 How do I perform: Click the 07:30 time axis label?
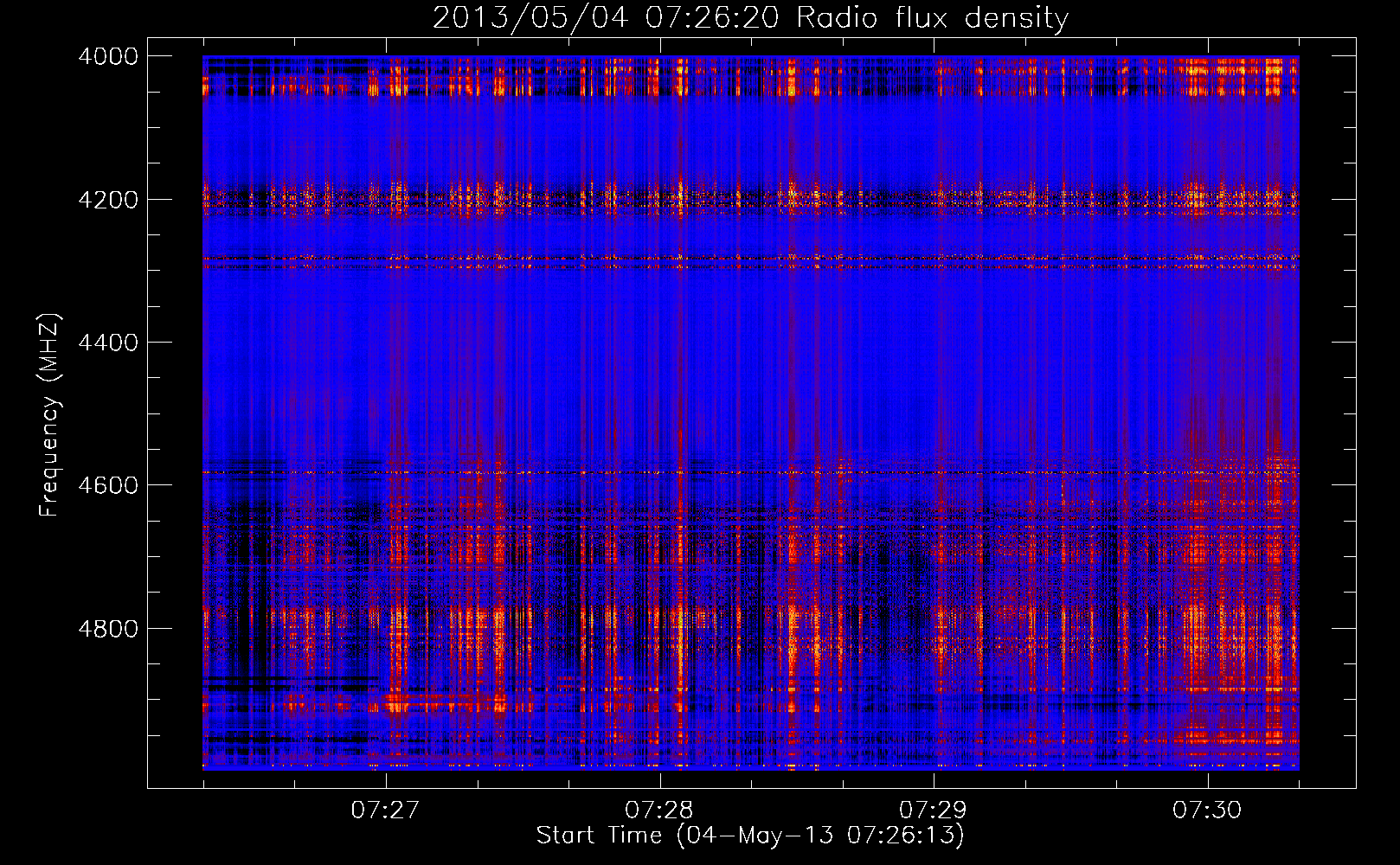pyautogui.click(x=1207, y=811)
